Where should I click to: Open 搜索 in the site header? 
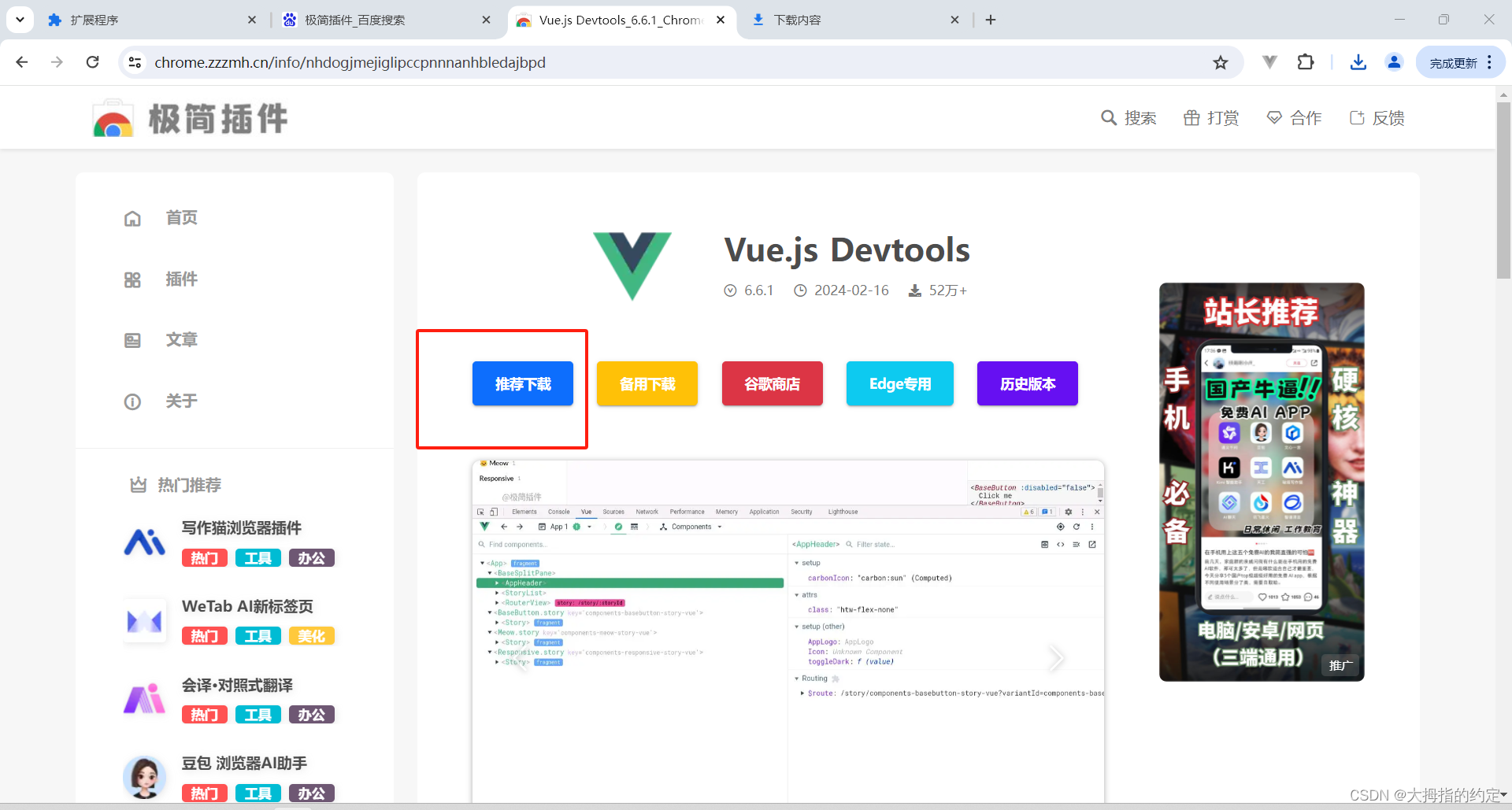1128,118
